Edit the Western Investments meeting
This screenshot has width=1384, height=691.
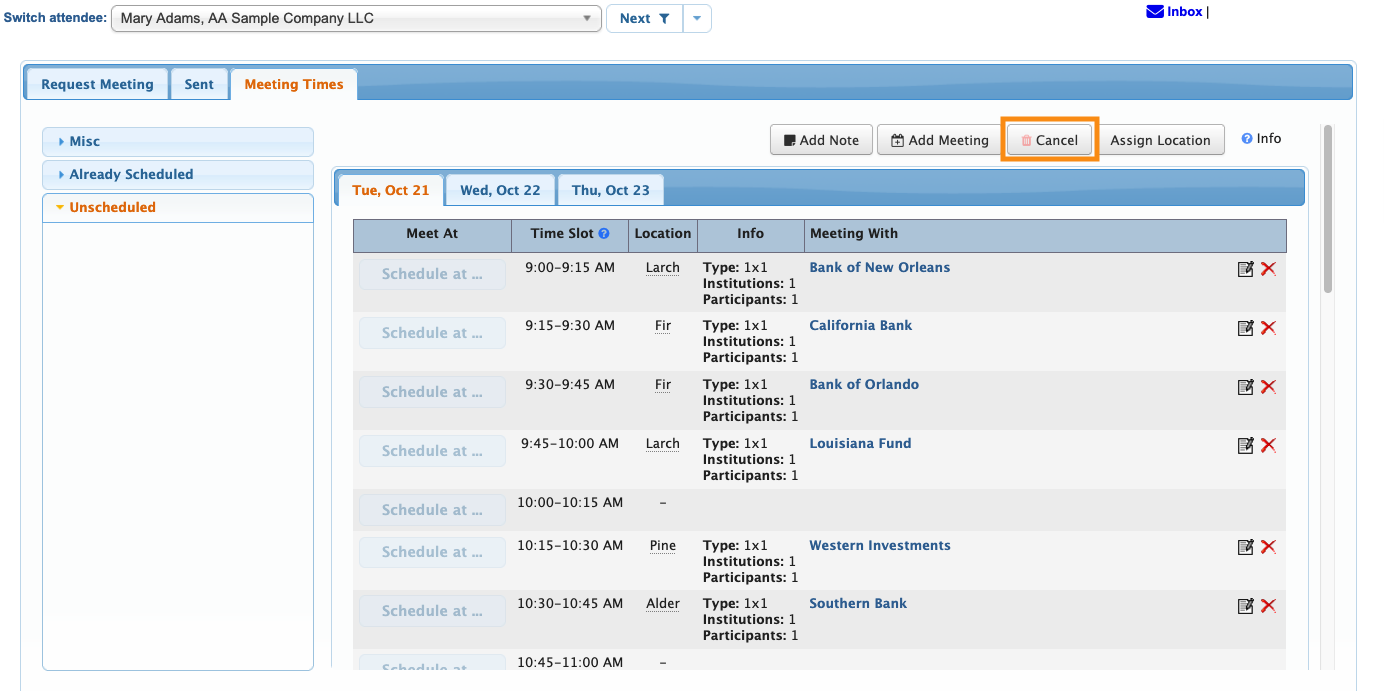[1246, 547]
